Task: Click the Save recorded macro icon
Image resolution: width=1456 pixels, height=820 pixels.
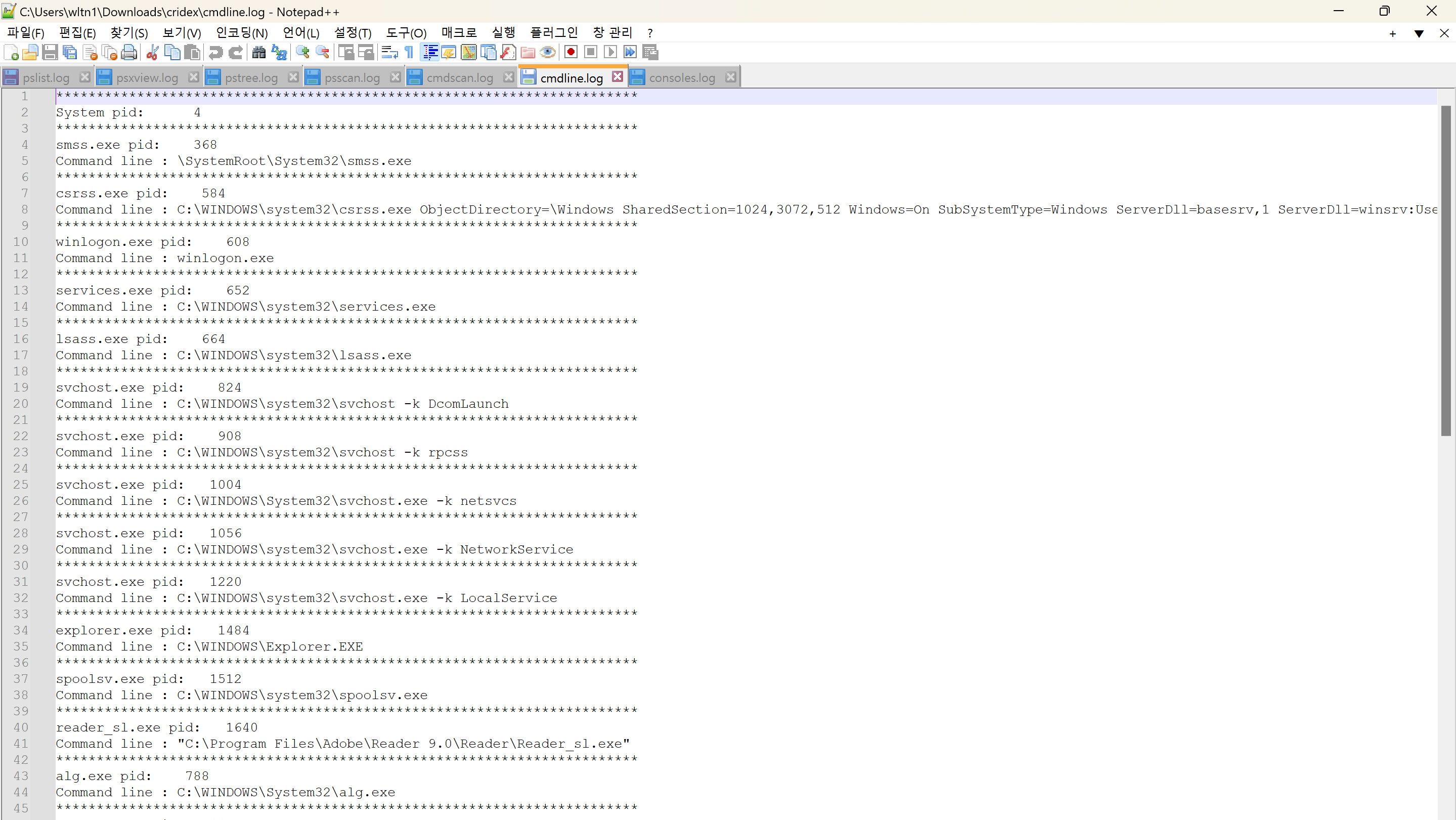Action: [x=650, y=52]
